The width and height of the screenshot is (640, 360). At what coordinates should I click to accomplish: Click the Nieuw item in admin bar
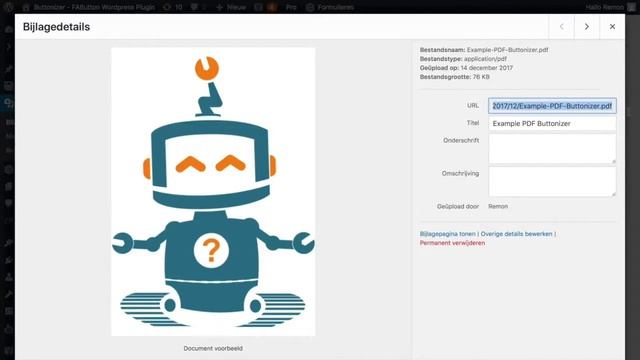coord(231,7)
